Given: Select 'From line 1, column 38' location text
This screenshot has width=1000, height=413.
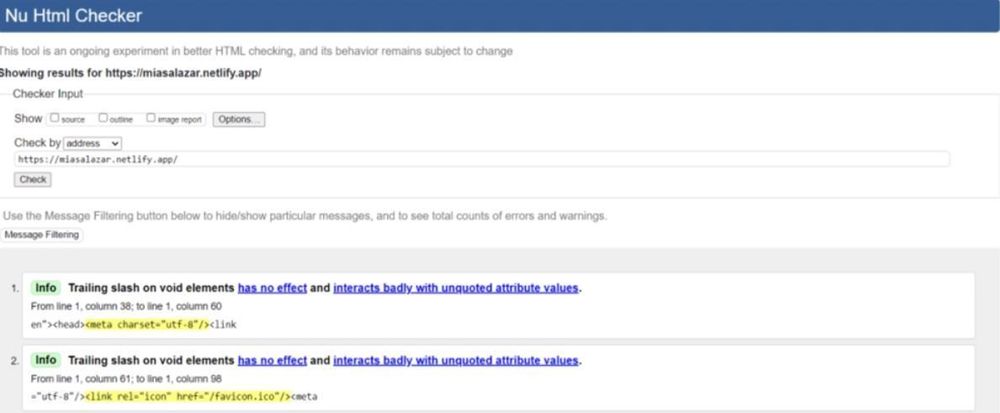Looking at the screenshot, I should pos(126,307).
